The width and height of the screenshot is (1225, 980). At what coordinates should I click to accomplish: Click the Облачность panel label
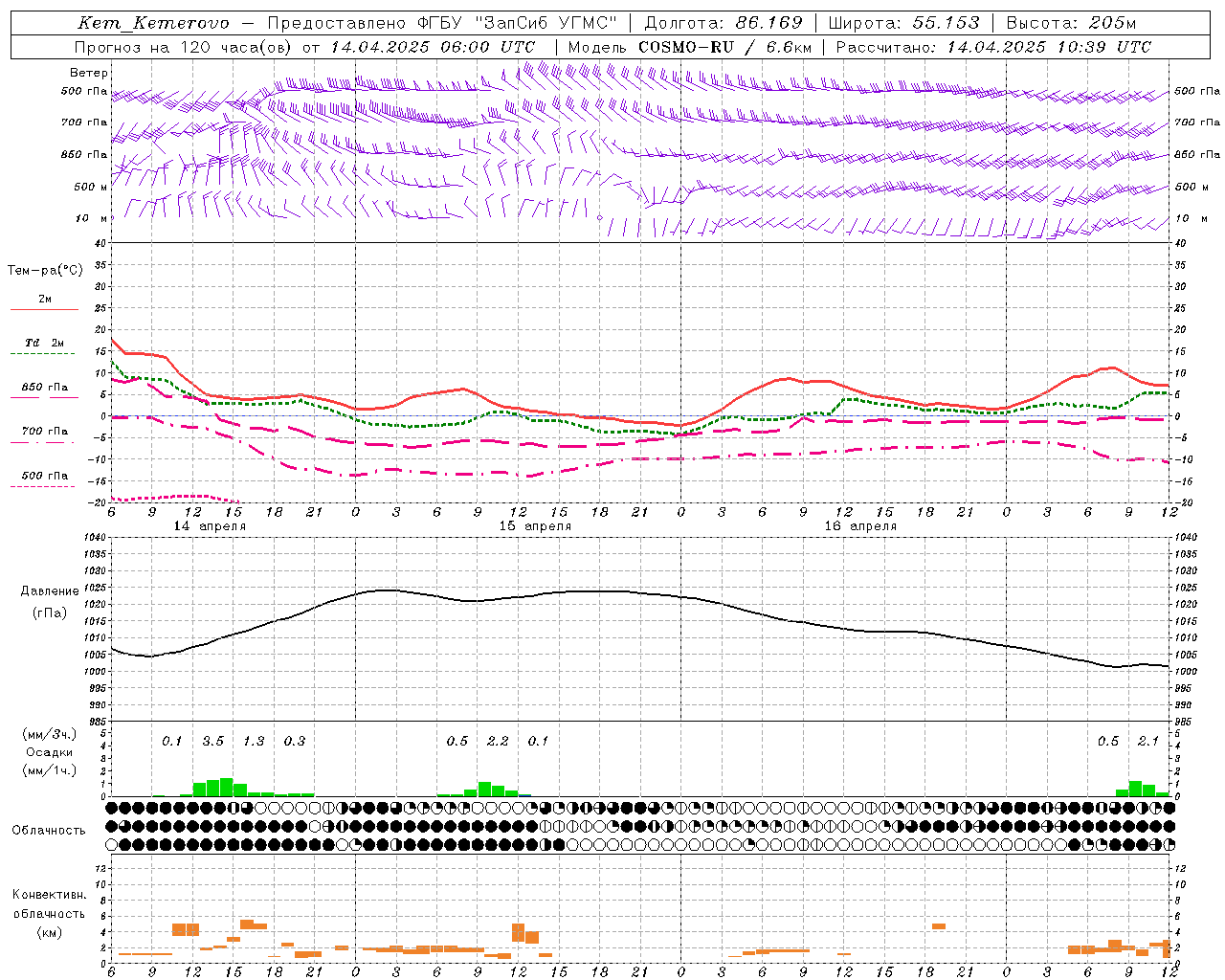[x=49, y=830]
